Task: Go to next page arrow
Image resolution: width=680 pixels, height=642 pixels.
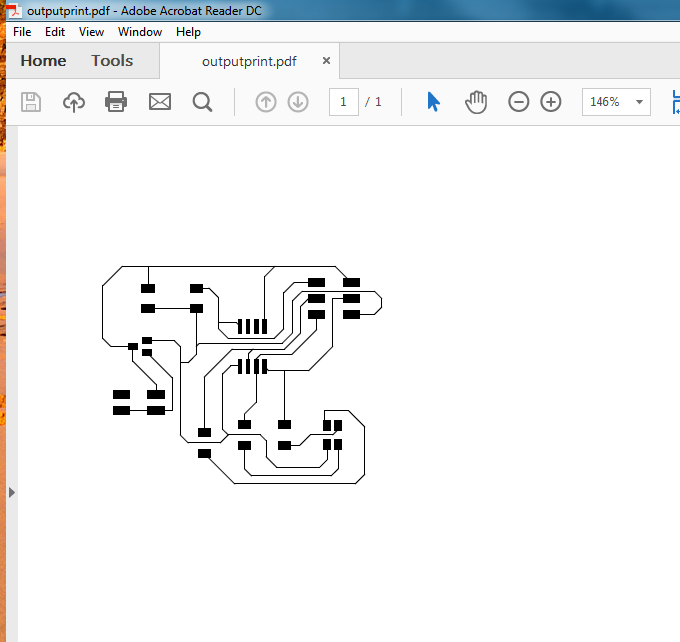Action: [298, 102]
